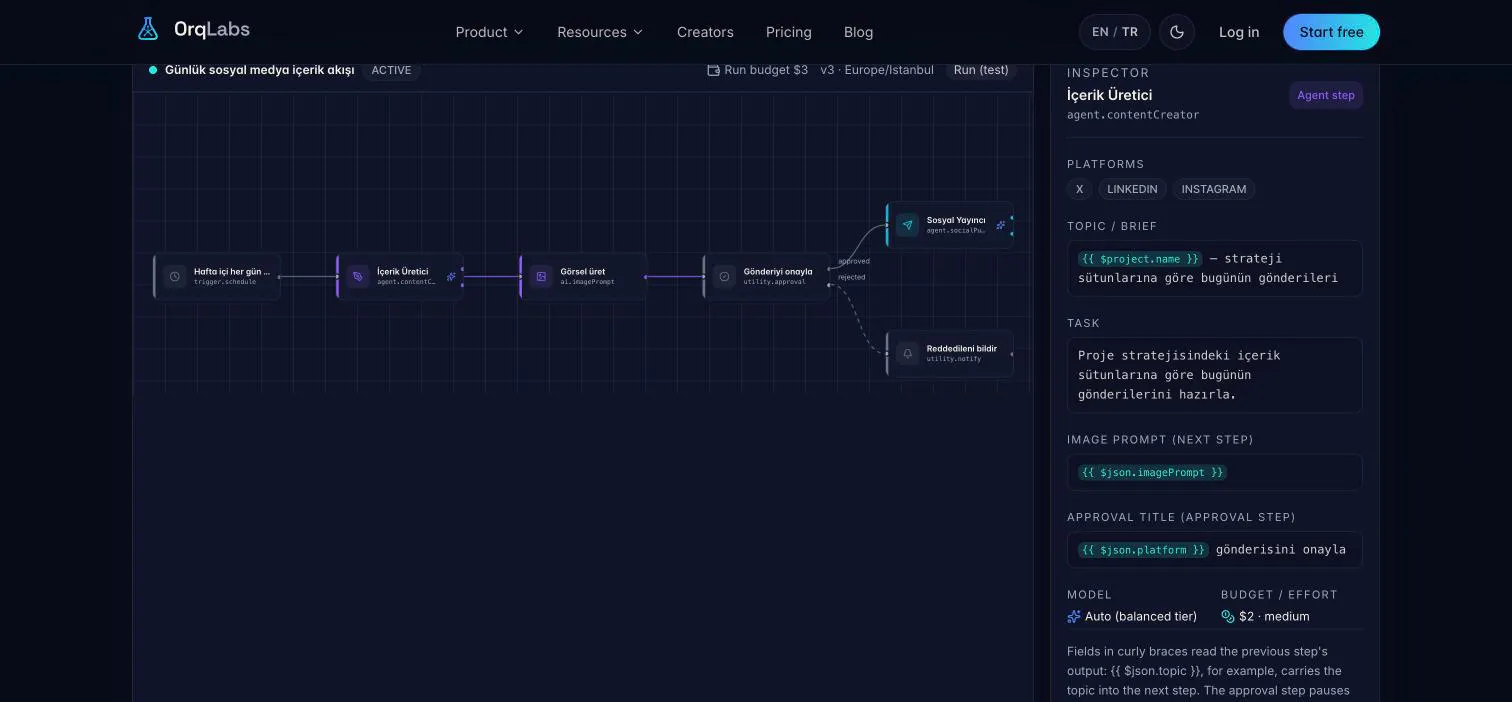
Task: Go to the Pricing page
Action: pos(789,32)
